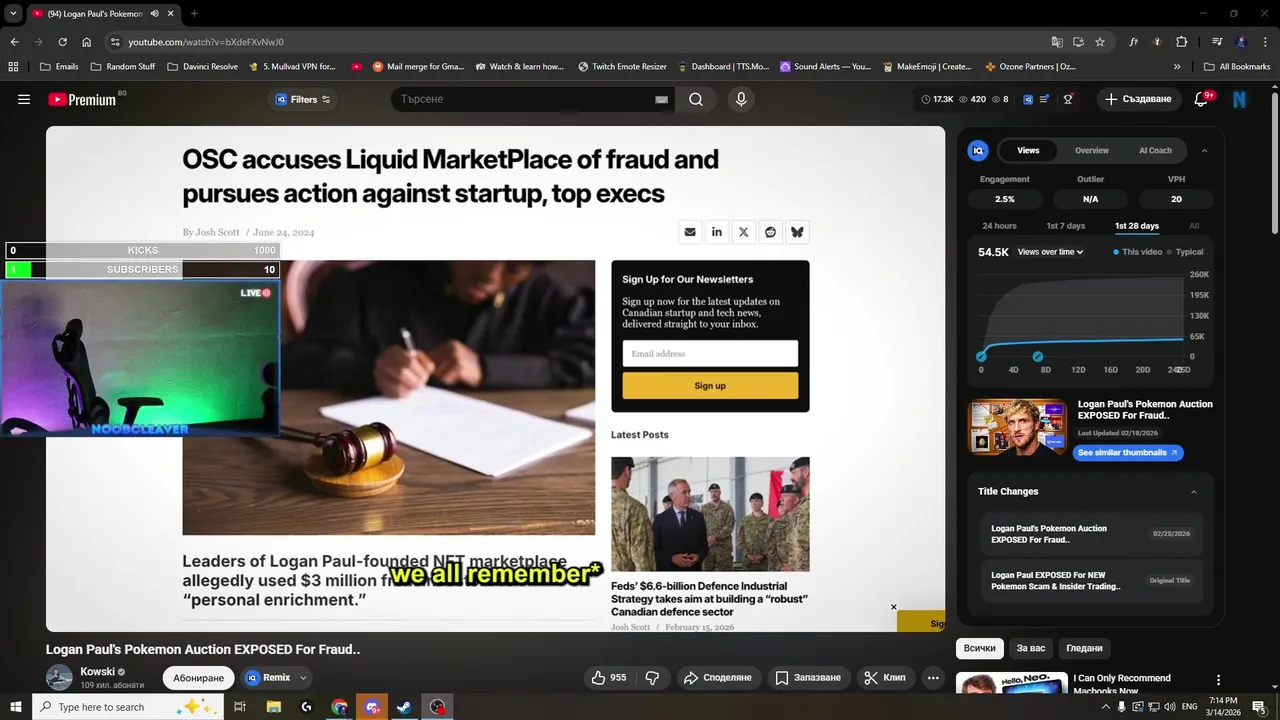The height and width of the screenshot is (720, 1280).
Task: Open the Kowski channel avatar
Action: pyautogui.click(x=60, y=677)
